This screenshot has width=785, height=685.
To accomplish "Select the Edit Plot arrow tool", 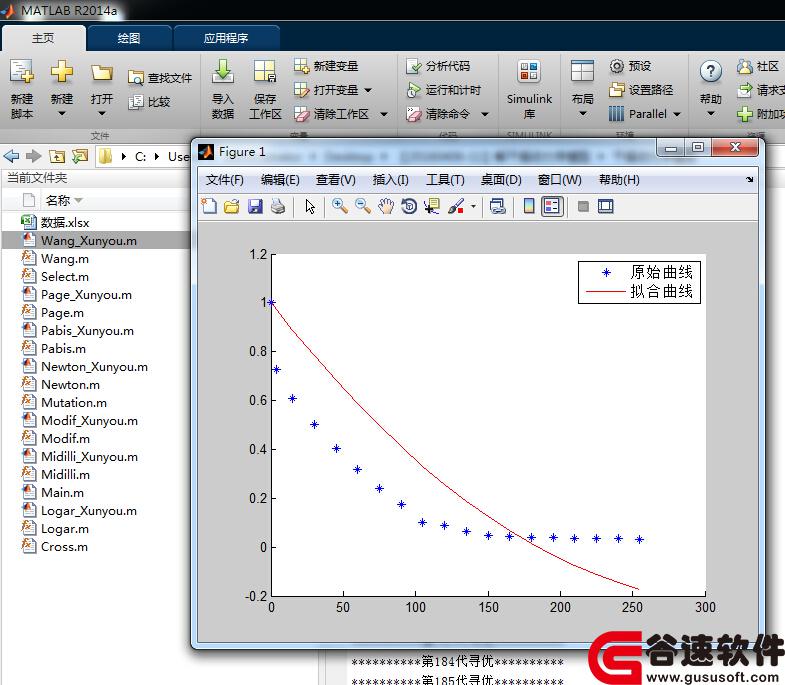I will click(310, 206).
